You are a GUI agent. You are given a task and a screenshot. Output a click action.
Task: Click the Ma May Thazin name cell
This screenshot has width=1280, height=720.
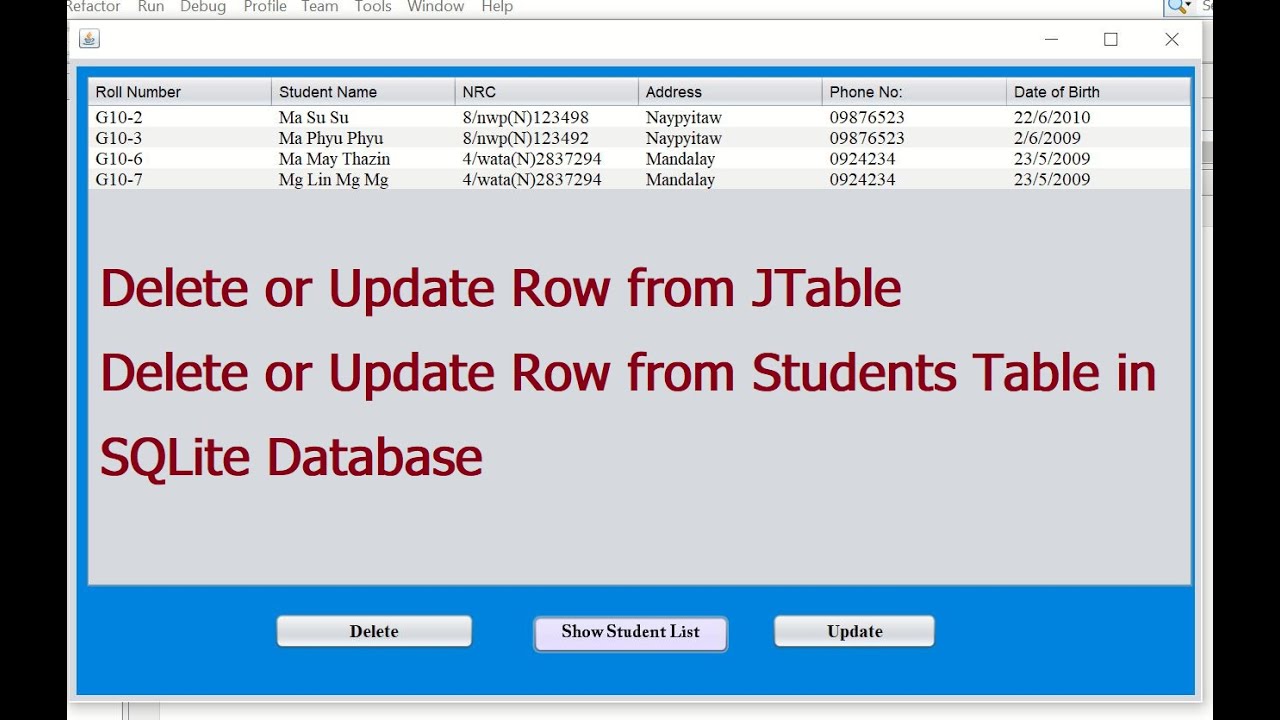(x=363, y=159)
